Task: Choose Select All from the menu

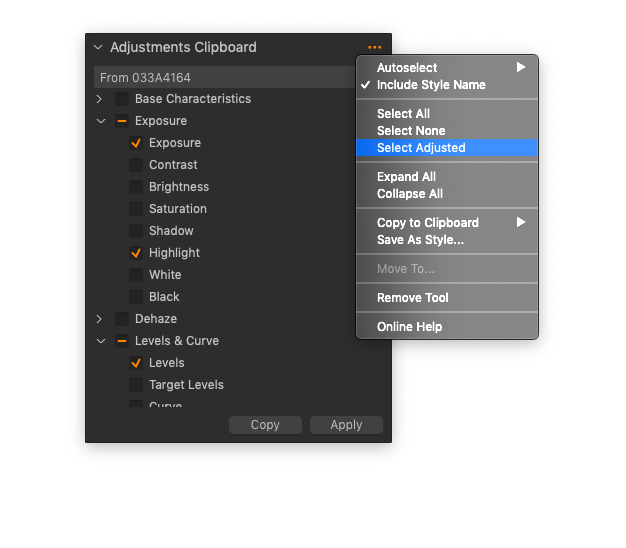Action: click(x=447, y=114)
